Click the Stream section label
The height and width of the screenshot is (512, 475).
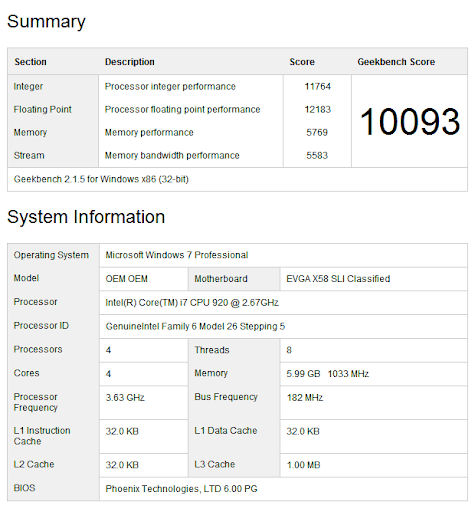coord(29,156)
